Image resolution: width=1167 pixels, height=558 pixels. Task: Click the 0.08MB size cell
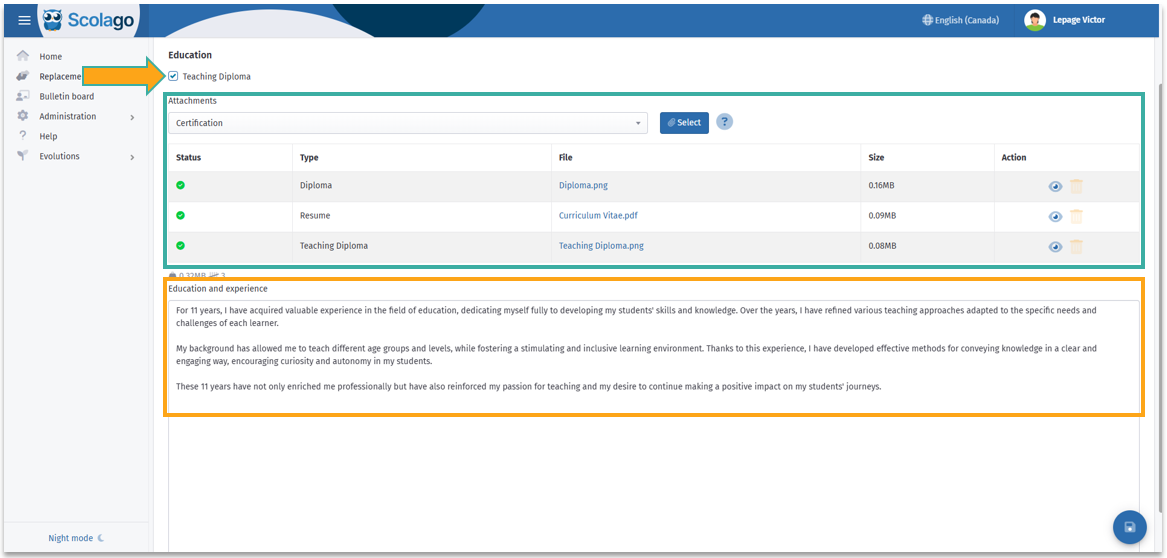(882, 246)
